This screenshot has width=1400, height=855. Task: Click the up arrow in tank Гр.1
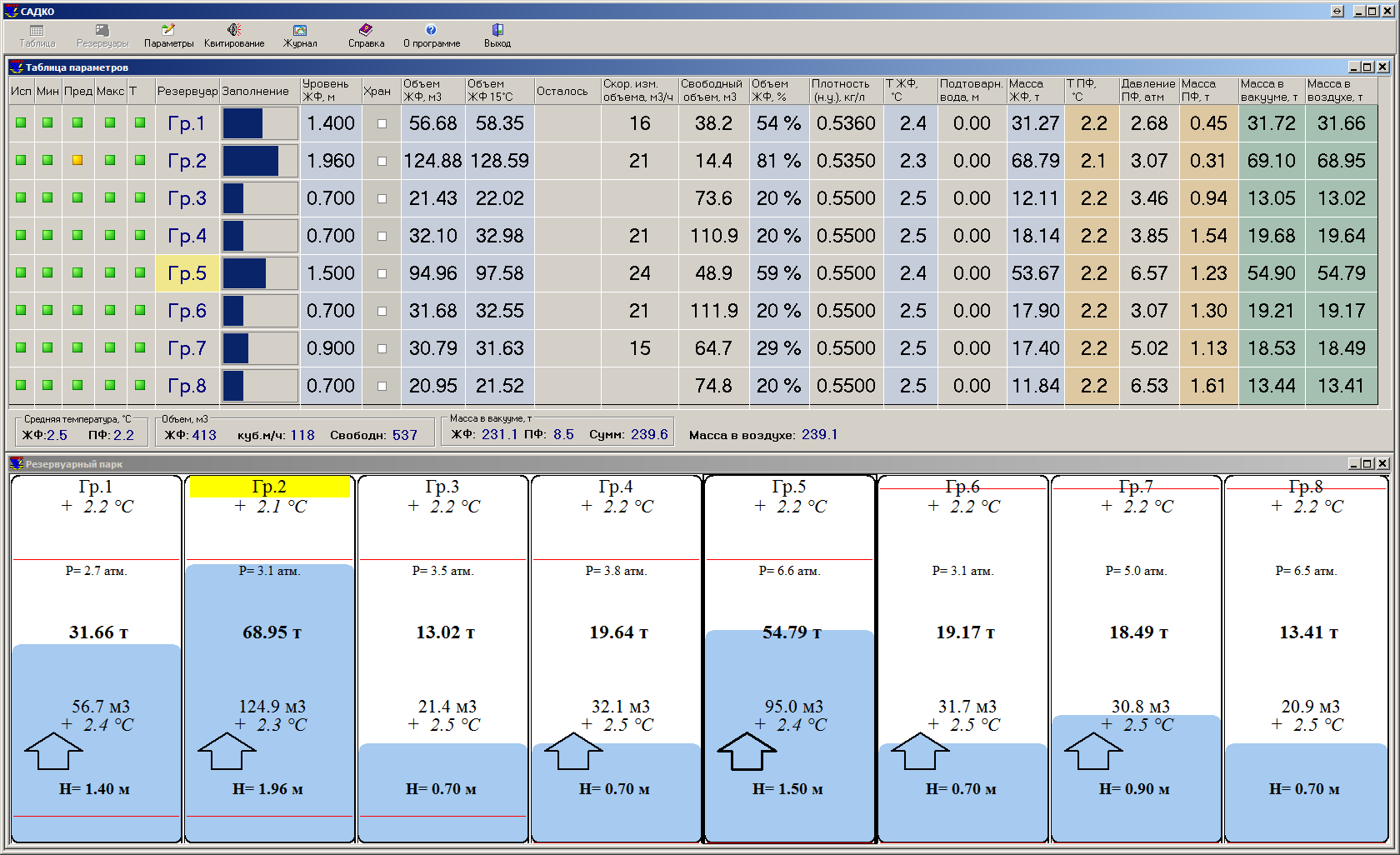53,752
